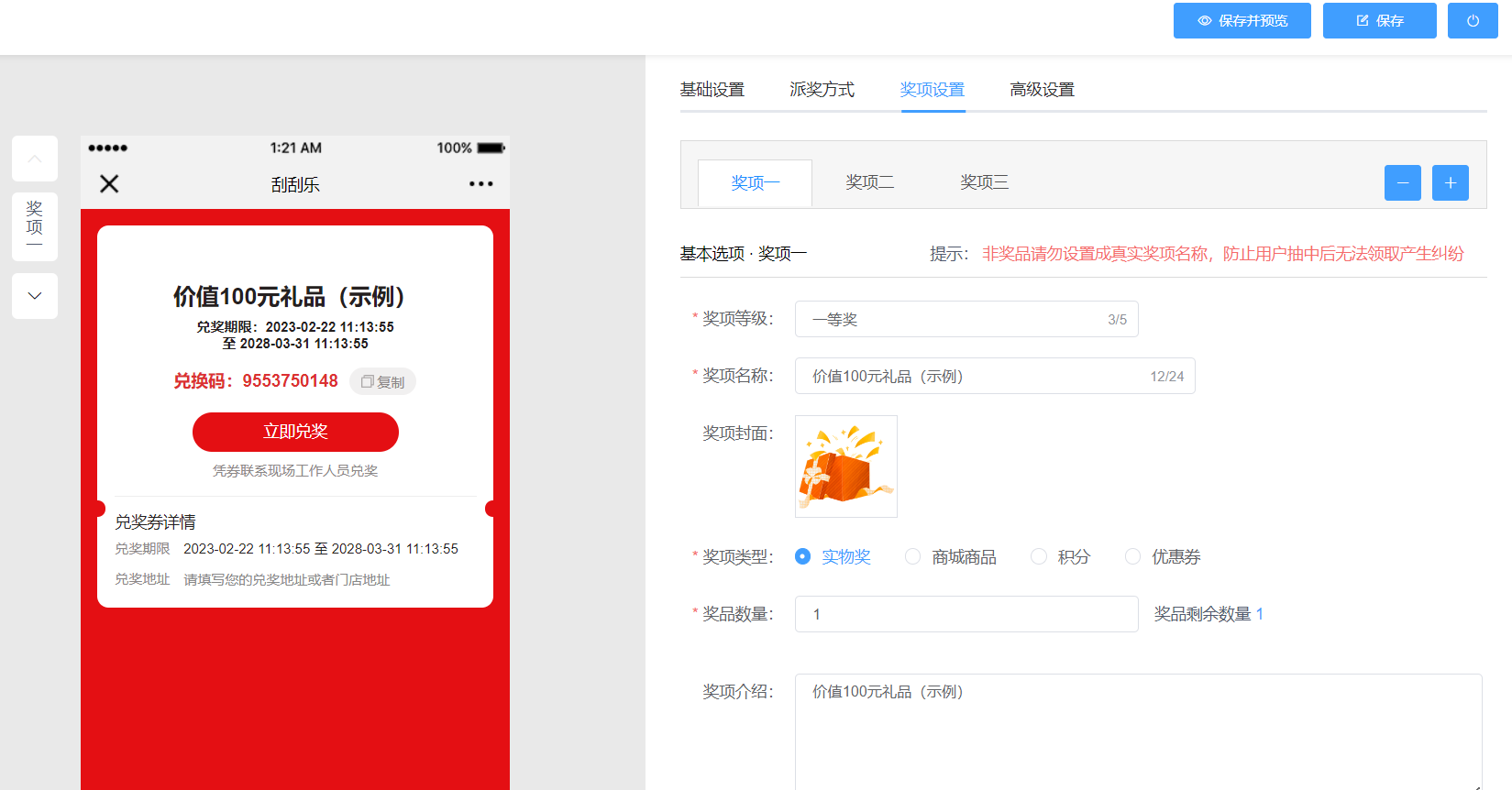Viewport: 1512px width, 790px height.
Task: Open the three-dots menu in phone preview
Action: tap(481, 184)
